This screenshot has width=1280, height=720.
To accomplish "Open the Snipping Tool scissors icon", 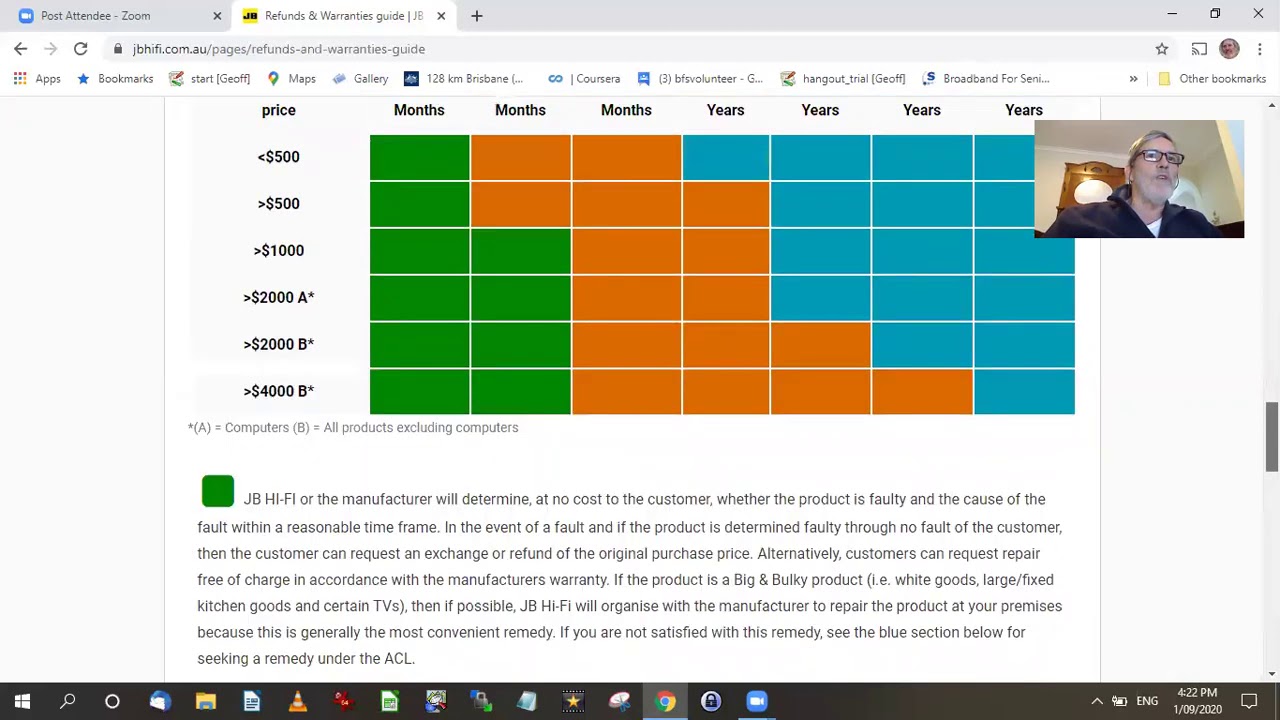I will [x=619, y=701].
